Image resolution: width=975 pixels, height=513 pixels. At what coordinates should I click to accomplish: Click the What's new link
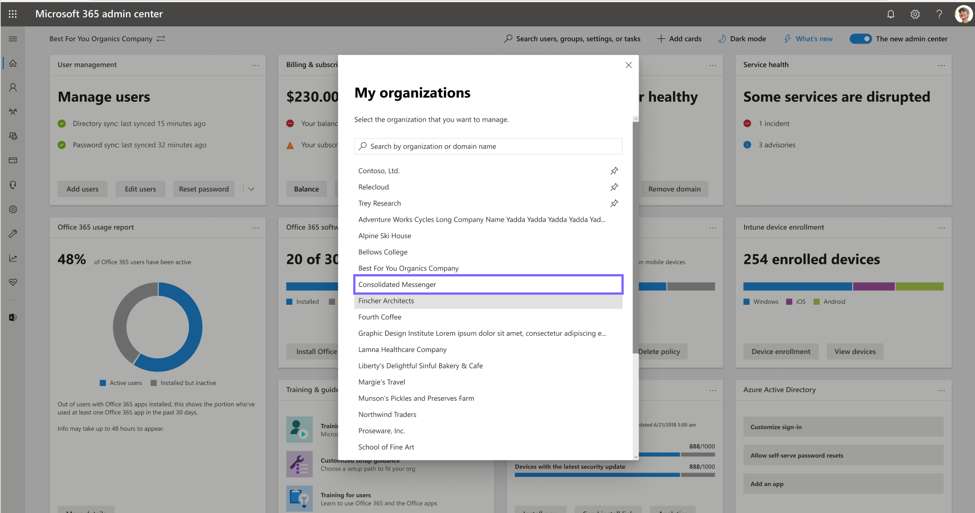(808, 39)
